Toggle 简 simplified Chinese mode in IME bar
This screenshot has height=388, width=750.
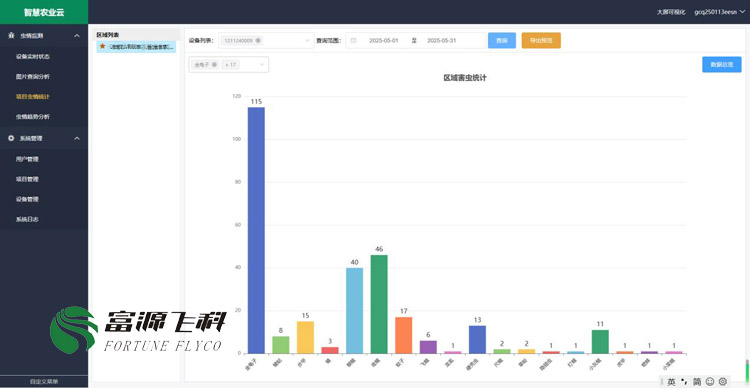coord(697,382)
